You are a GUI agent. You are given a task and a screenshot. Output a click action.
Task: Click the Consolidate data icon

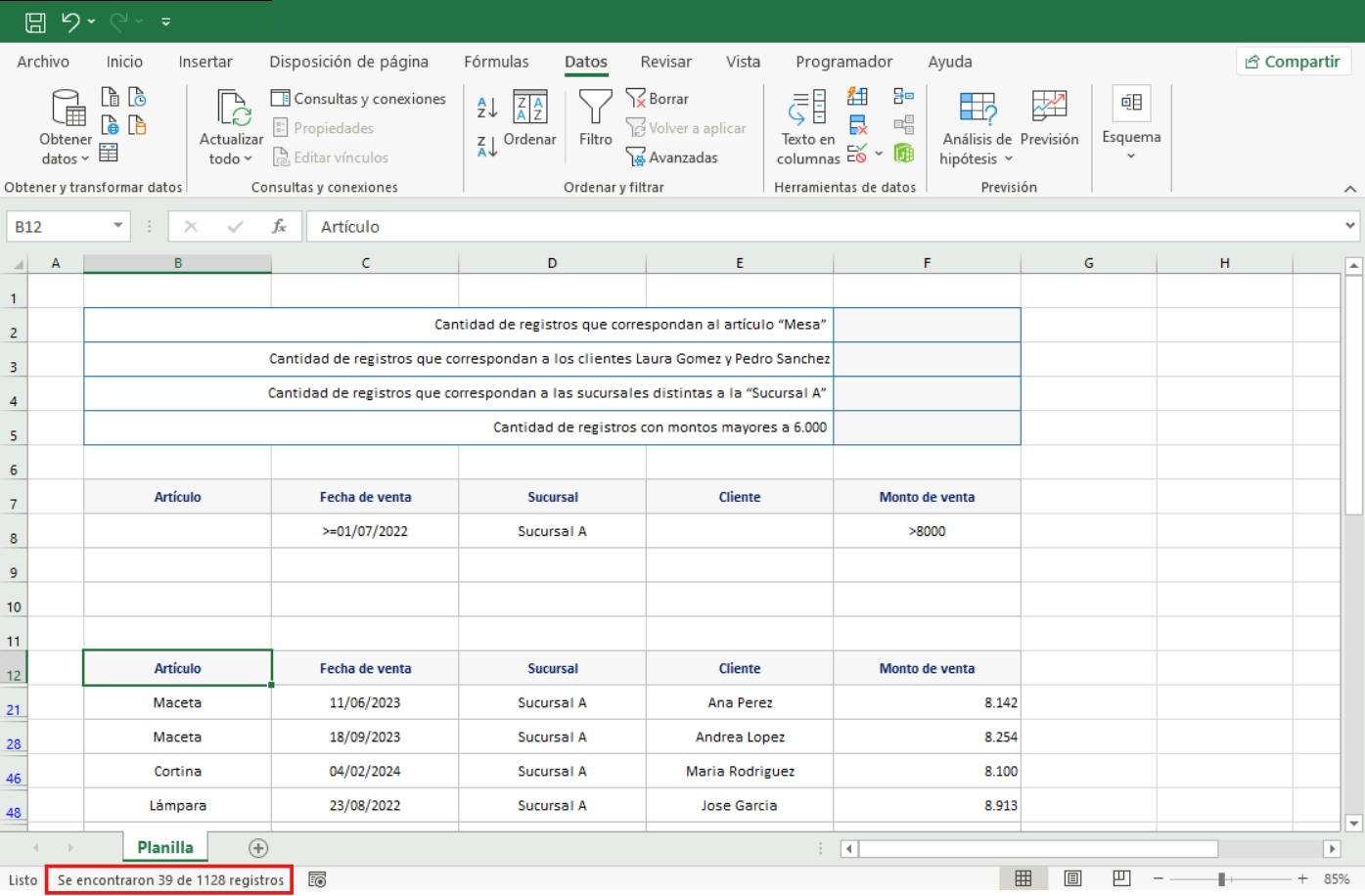tap(903, 96)
